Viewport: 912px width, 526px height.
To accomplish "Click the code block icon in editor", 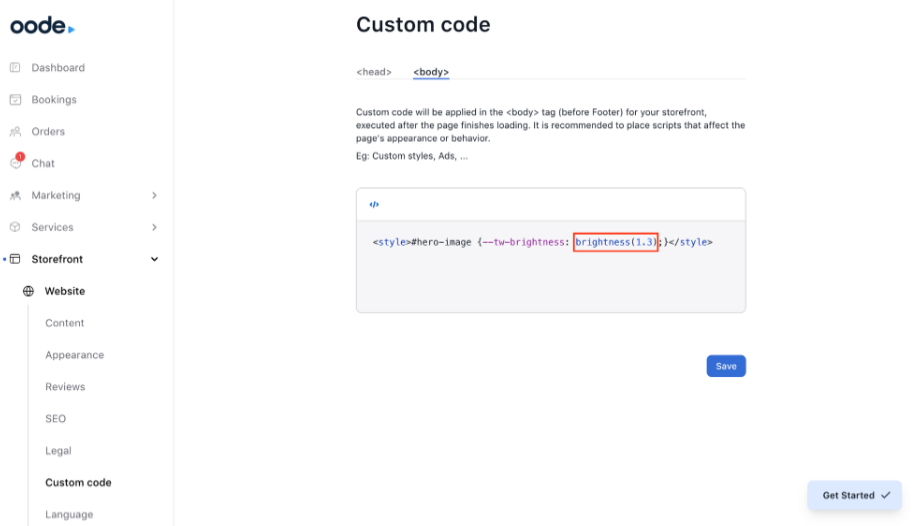I will [374, 205].
